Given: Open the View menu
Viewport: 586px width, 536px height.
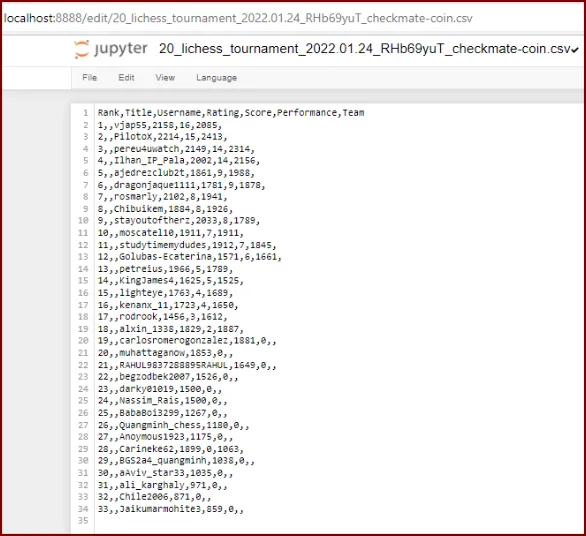Looking at the screenshot, I should click(165, 78).
